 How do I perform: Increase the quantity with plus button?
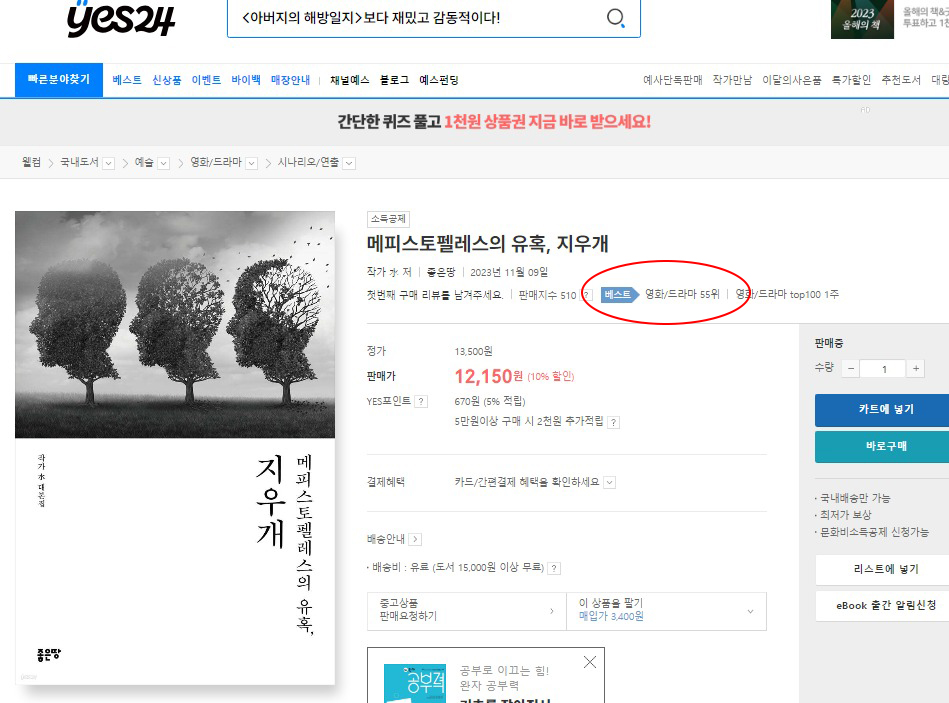click(x=916, y=368)
